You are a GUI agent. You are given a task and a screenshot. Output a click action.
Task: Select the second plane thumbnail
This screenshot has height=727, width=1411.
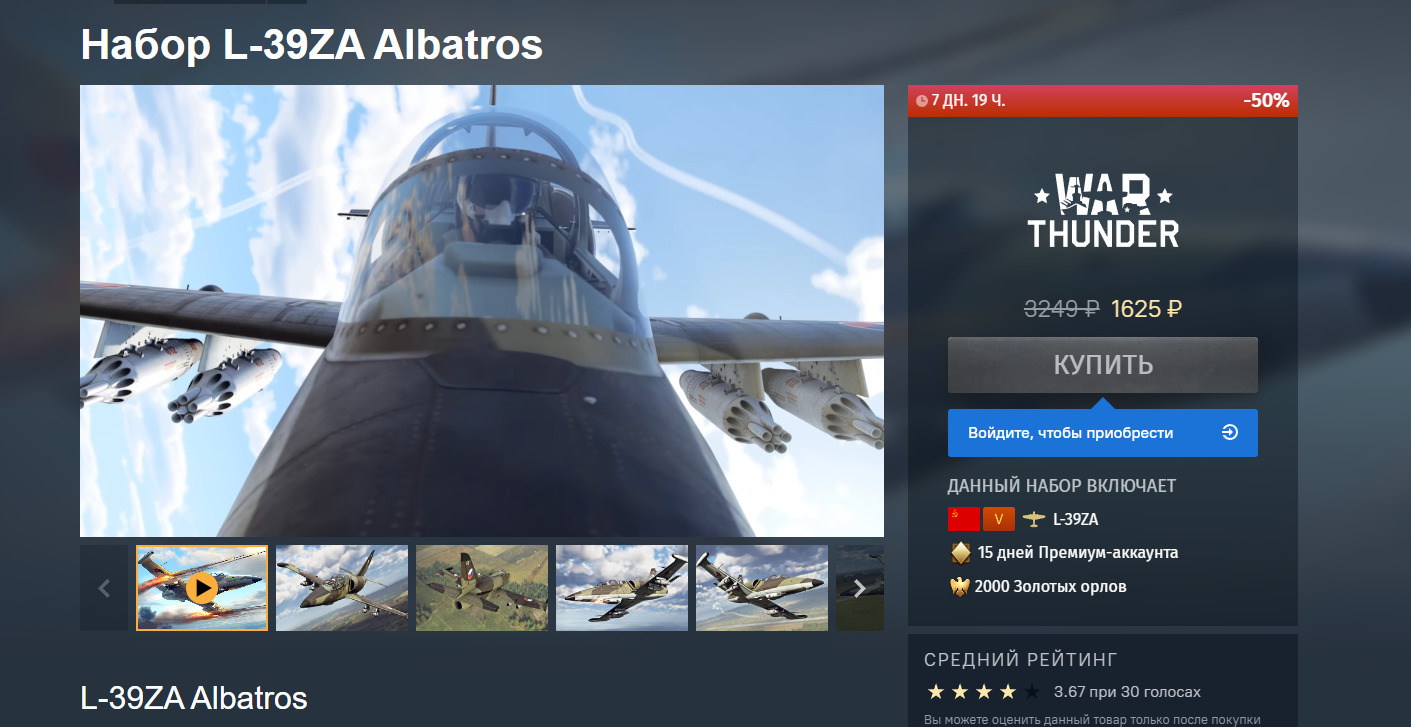[x=342, y=588]
